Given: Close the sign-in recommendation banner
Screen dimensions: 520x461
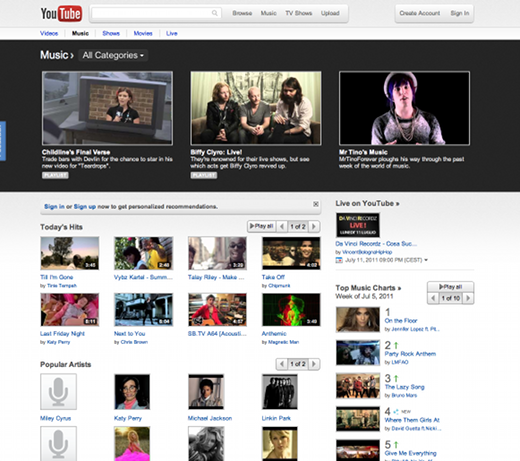Looking at the screenshot, I should tap(316, 204).
